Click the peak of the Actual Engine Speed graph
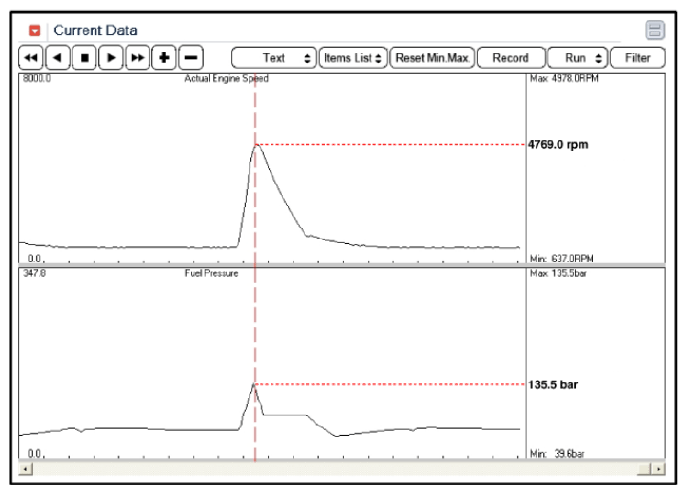The width and height of the screenshot is (687, 494). [256, 145]
